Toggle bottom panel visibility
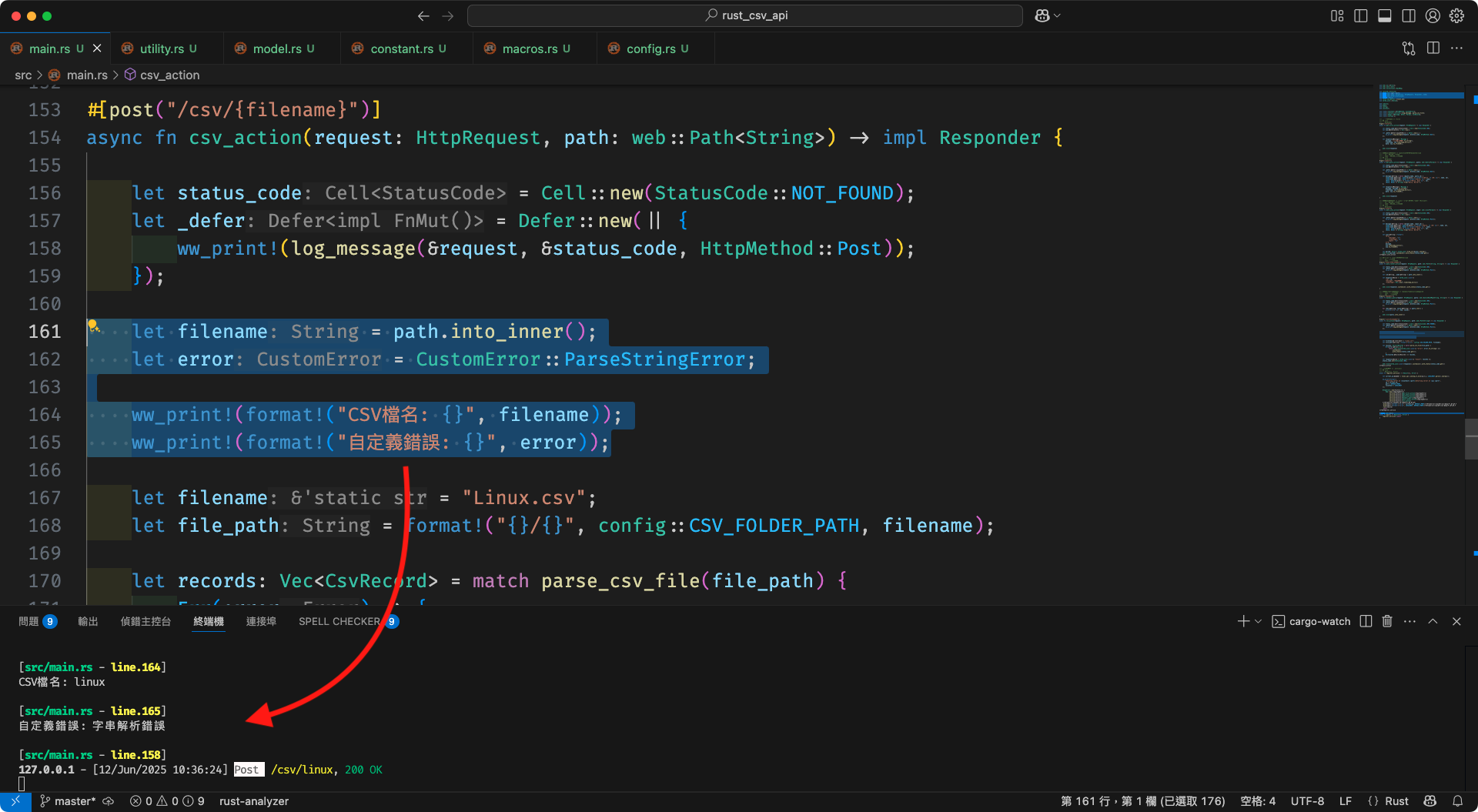 (x=1385, y=15)
